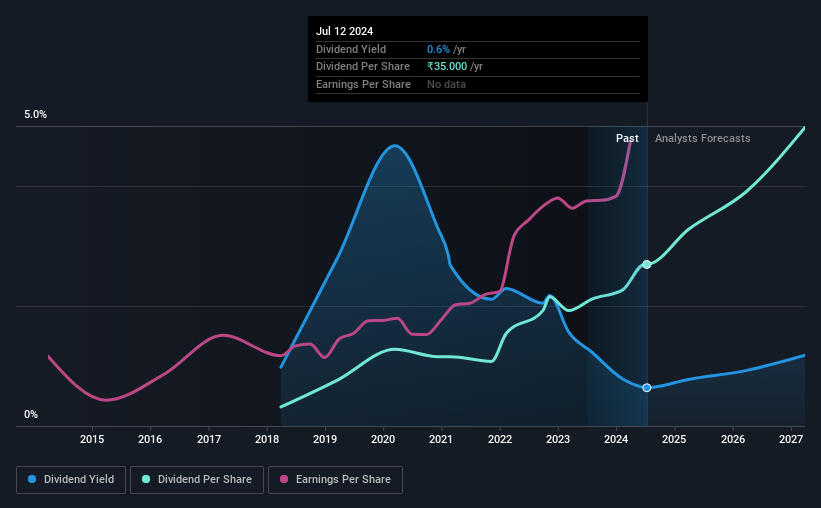Screen dimensions: 821x508
Task: Click the 2015 label on the x-axis
Action: click(92, 439)
